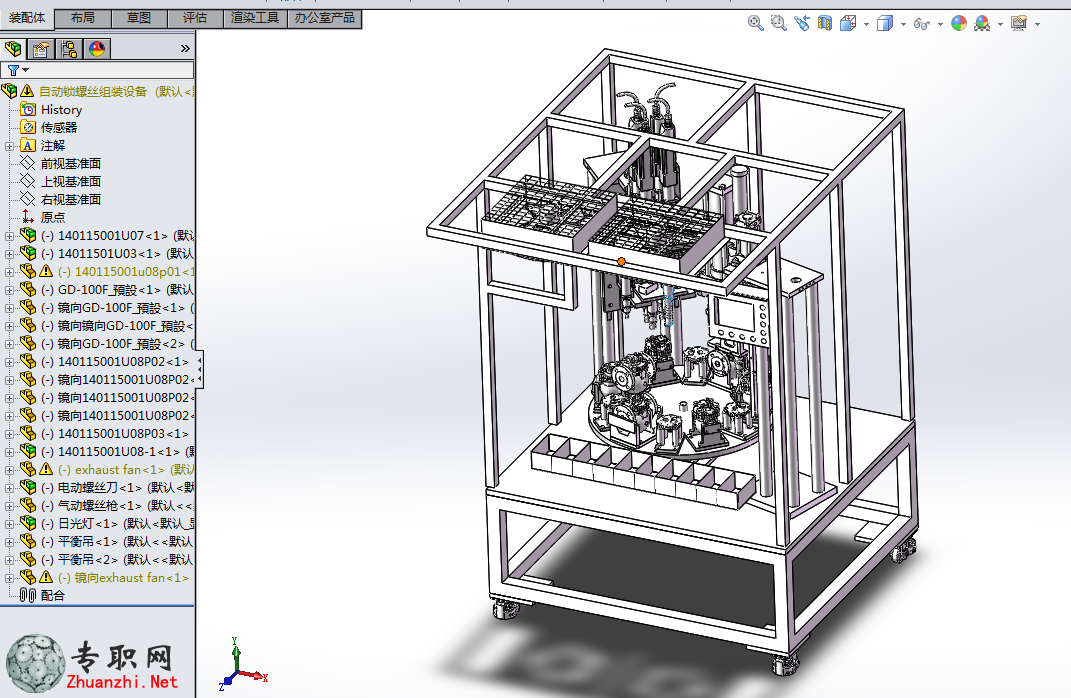Image resolution: width=1071 pixels, height=698 pixels.
Task: Open the View Orientation cube icon
Action: click(848, 23)
